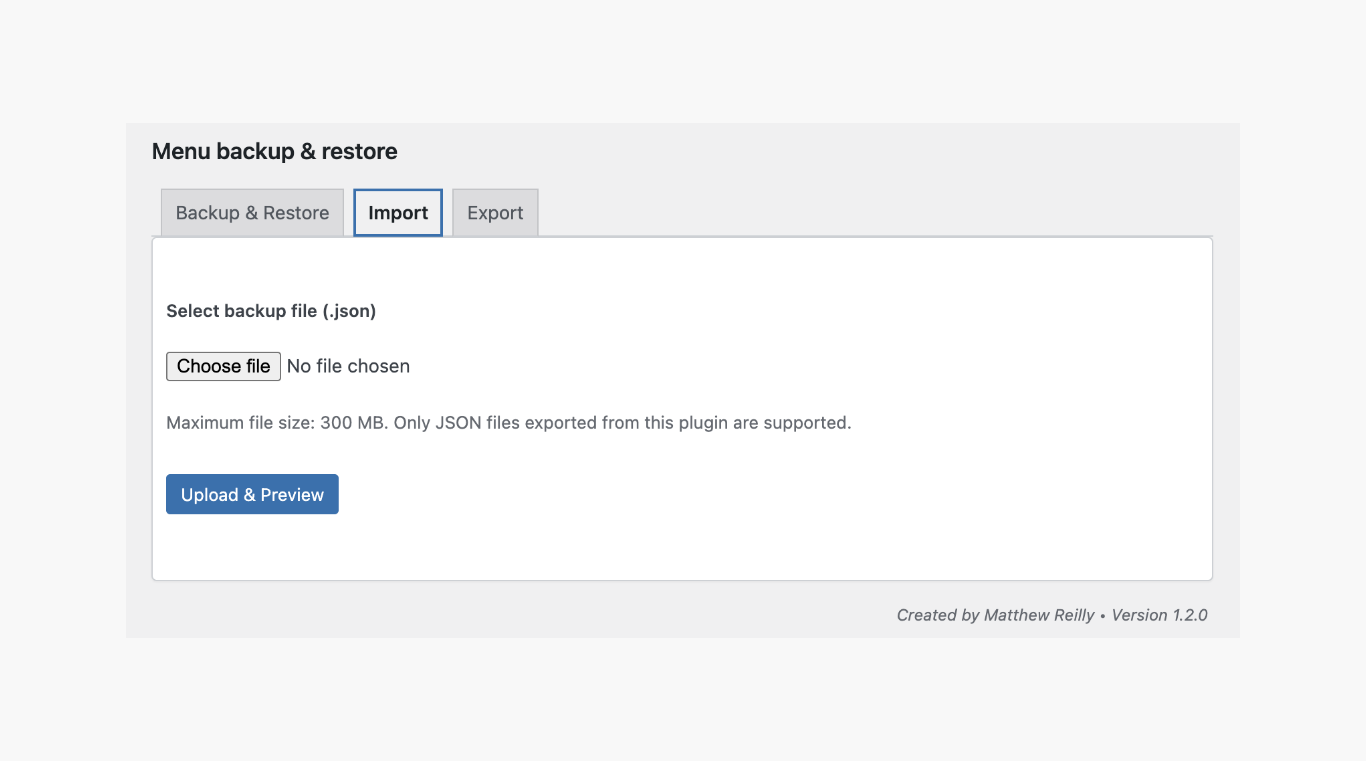Select the Import tab

398,213
